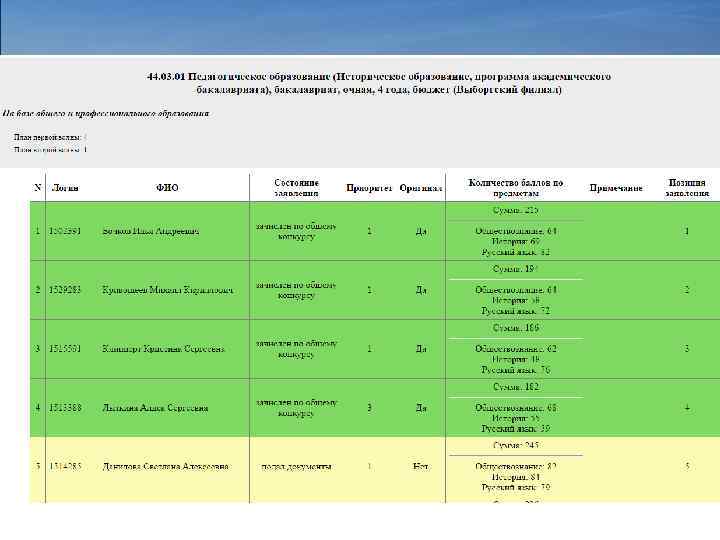Click priority value 3 in Лыткина's row
Screen dimensions: 720x540
pos(369,408)
